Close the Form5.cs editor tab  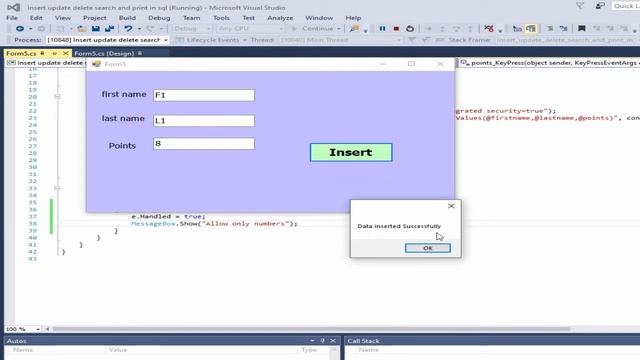65,53
